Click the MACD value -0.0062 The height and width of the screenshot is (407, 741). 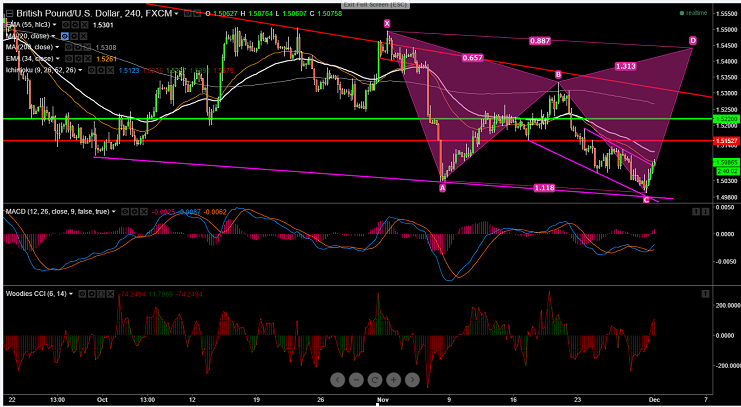coord(215,212)
